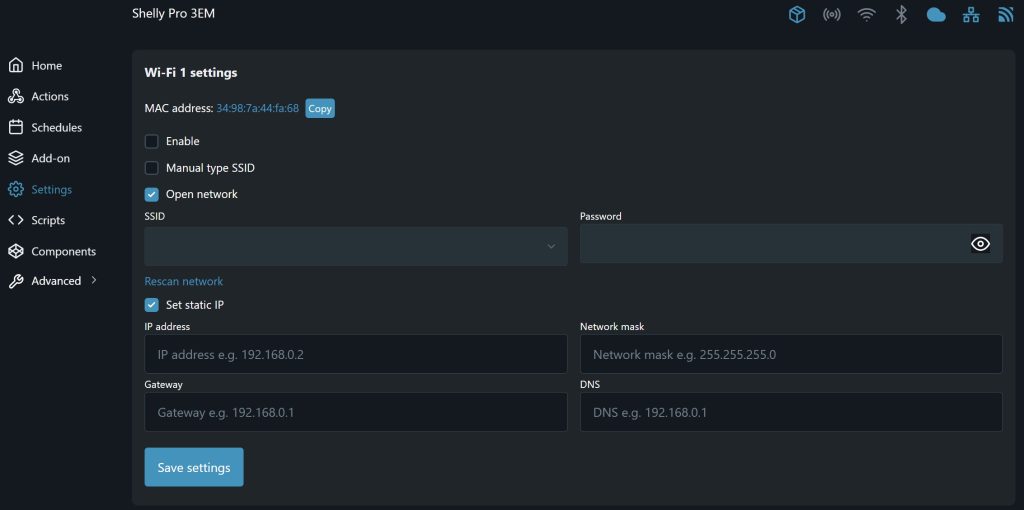Click the cube device icon in header

797,15
